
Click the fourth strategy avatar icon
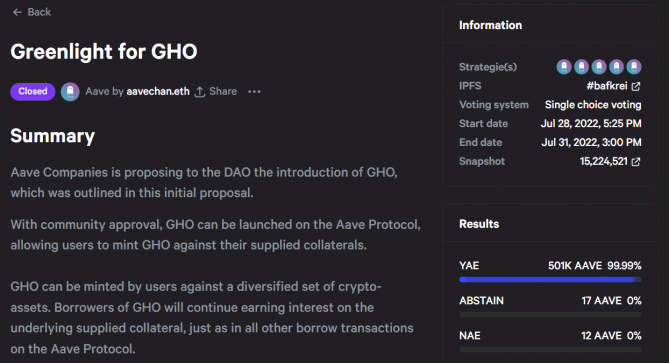pos(617,67)
